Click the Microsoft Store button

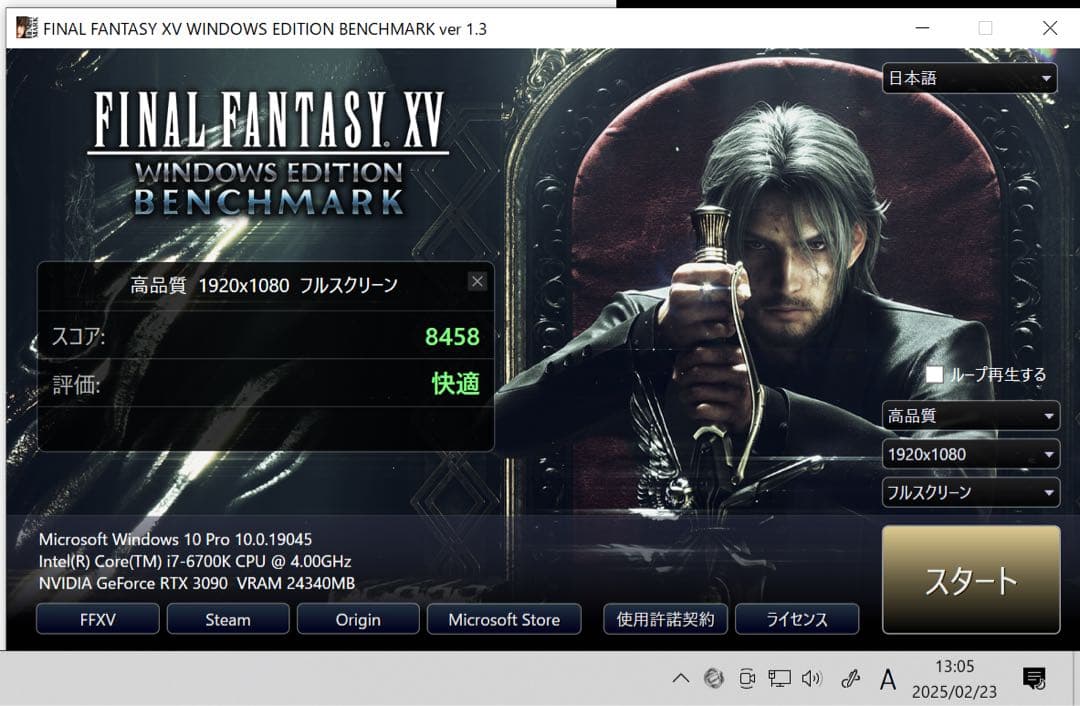click(x=504, y=619)
